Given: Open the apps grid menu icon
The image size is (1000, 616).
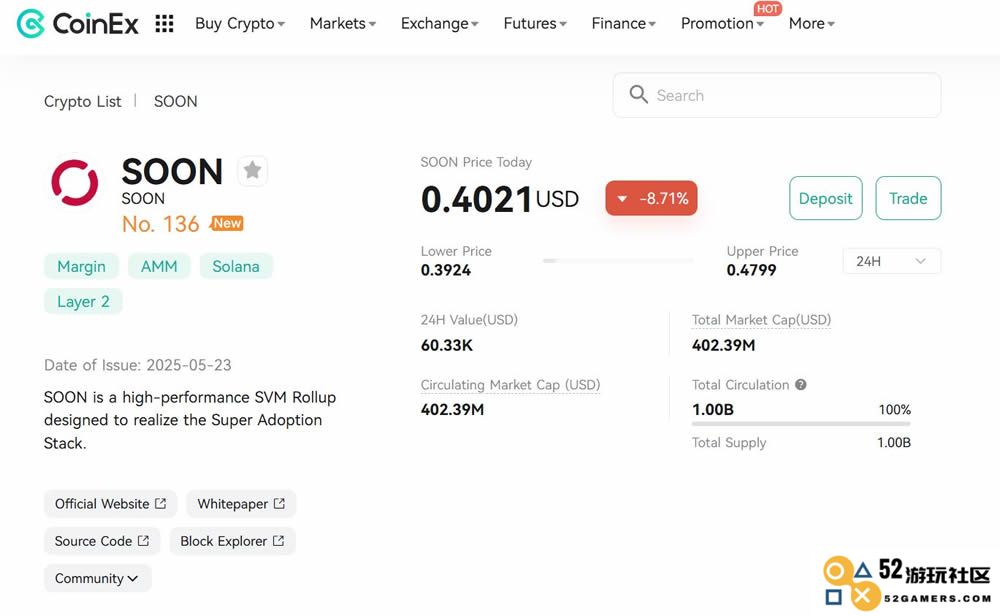Looking at the screenshot, I should click(x=165, y=24).
